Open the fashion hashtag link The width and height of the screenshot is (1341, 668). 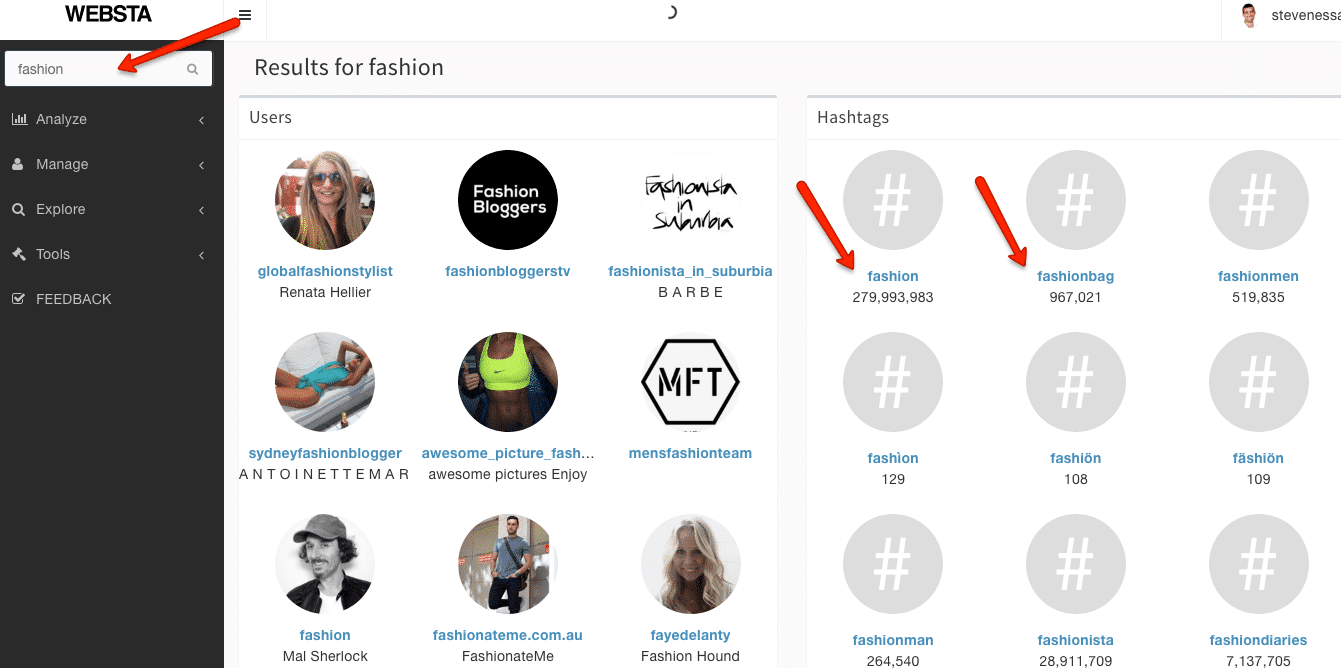(x=893, y=276)
